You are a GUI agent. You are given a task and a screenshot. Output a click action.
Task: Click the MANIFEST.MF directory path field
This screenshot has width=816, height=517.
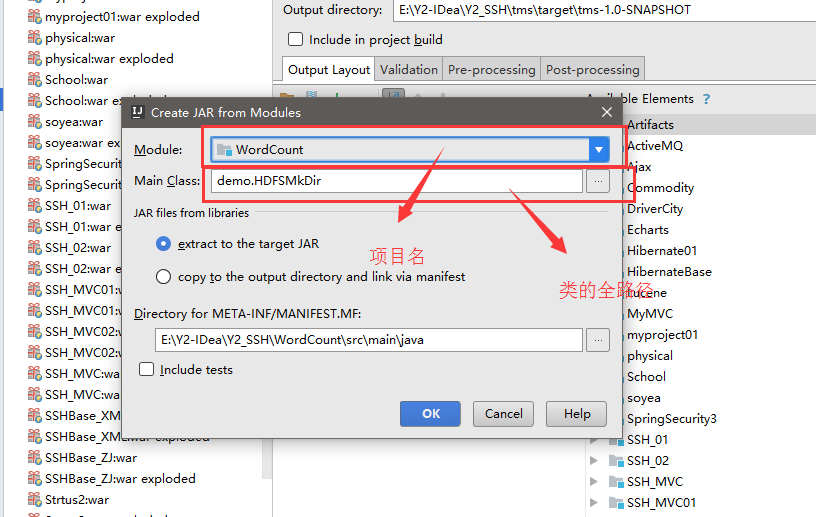pos(368,340)
